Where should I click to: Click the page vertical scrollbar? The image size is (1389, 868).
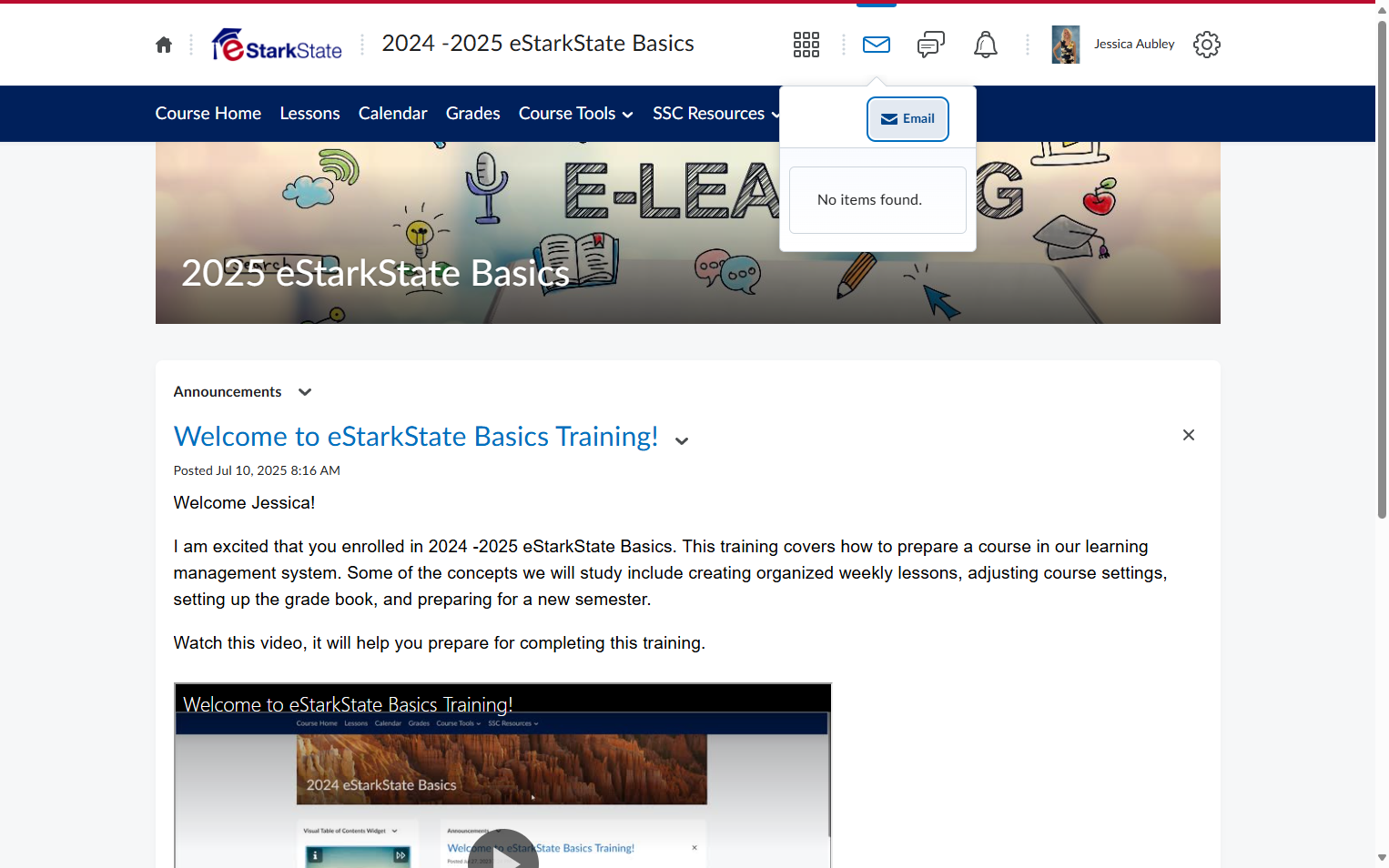coord(1382,269)
